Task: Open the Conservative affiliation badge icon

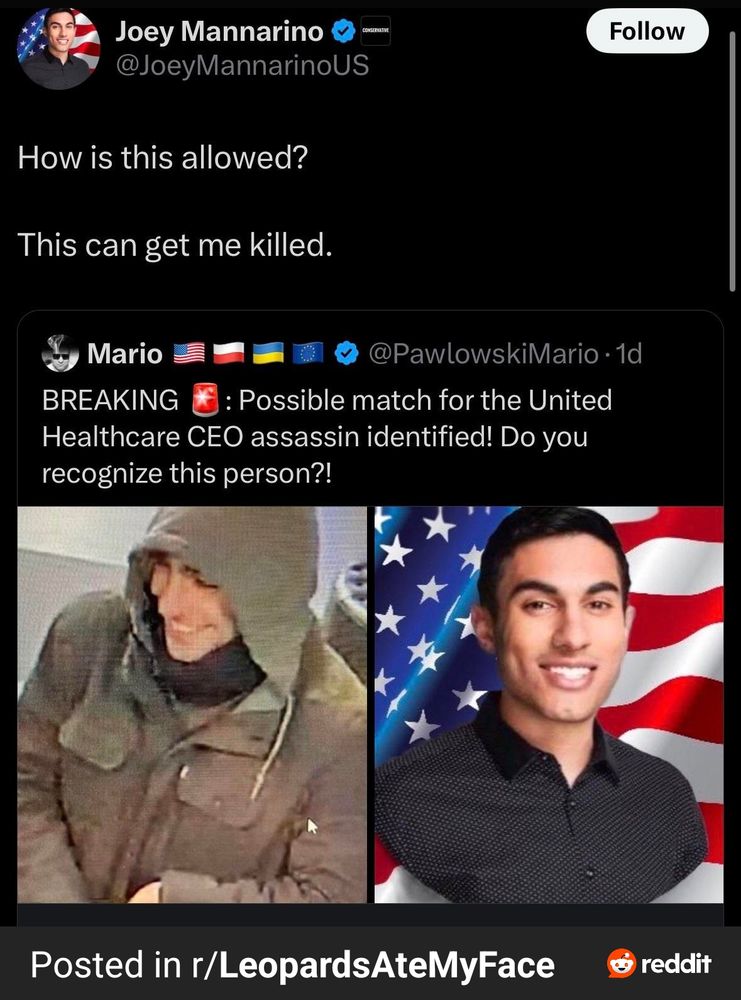Action: tap(376, 31)
